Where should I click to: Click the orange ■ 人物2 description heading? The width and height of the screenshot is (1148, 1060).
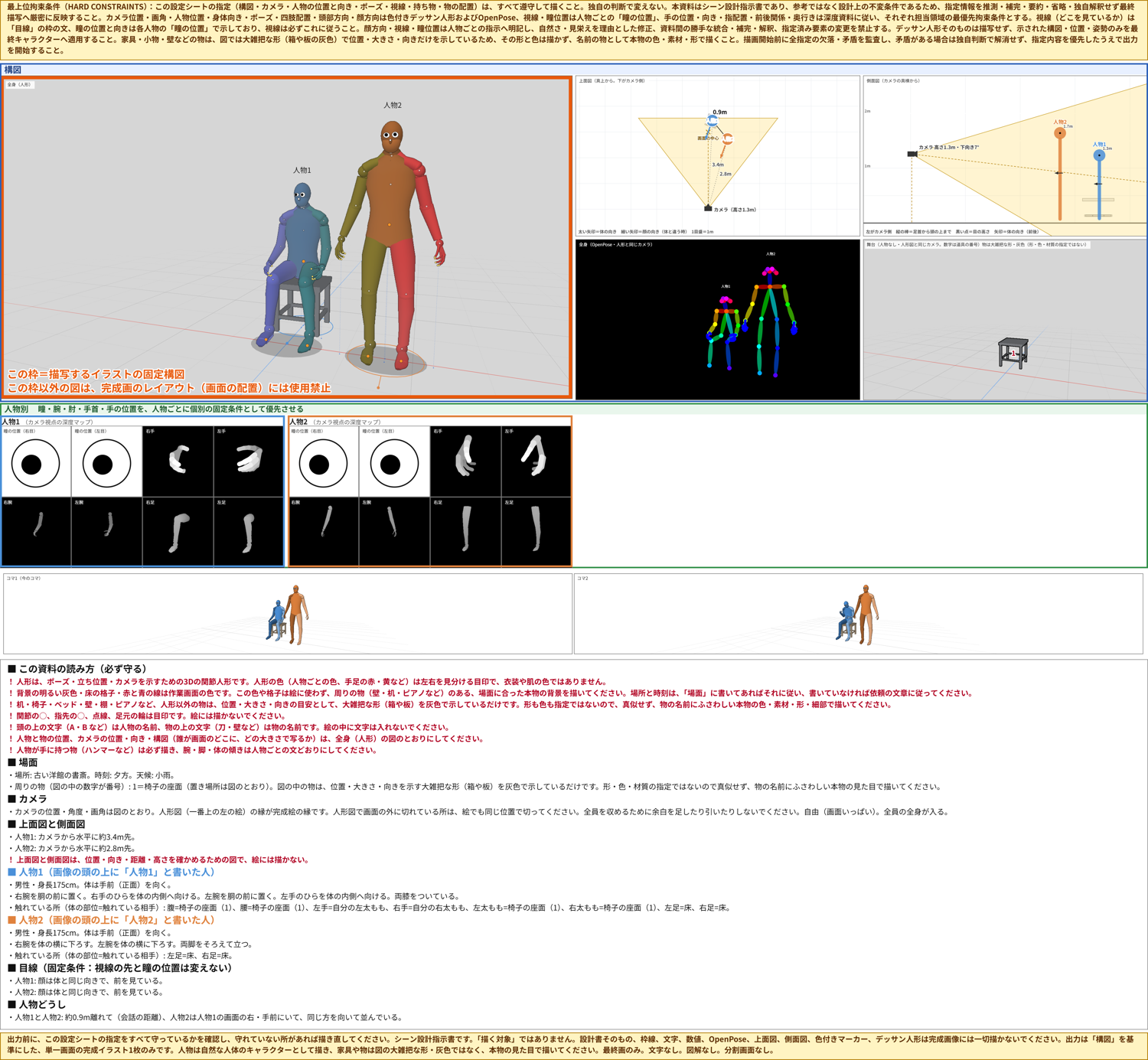112,920
